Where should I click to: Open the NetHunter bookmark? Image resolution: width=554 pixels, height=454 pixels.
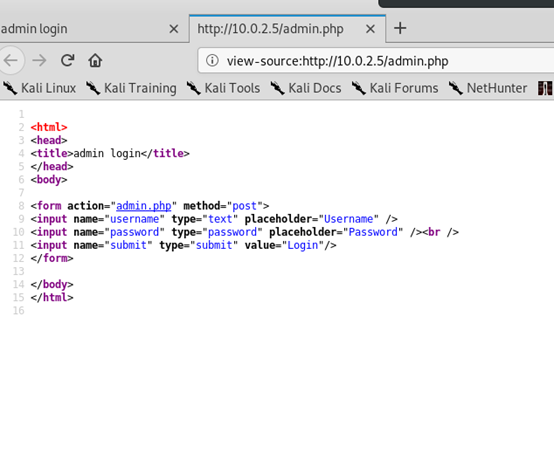(x=488, y=88)
